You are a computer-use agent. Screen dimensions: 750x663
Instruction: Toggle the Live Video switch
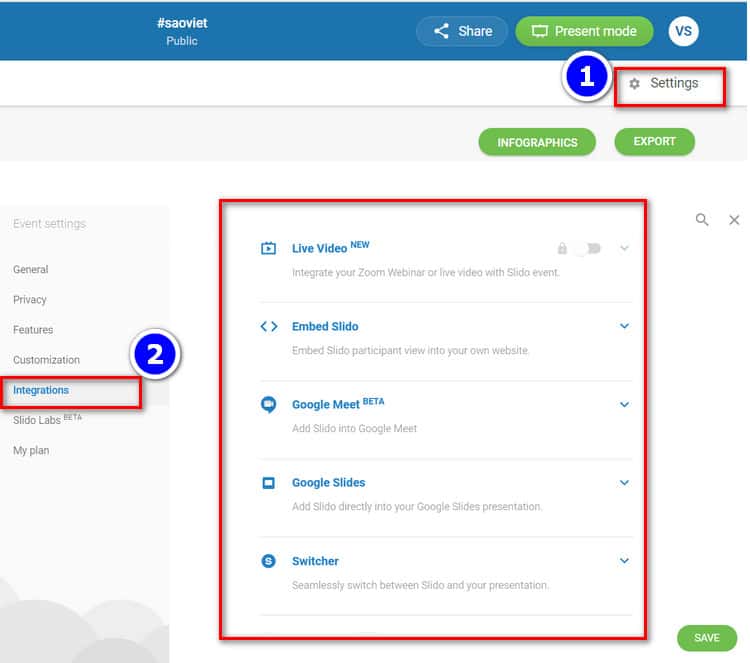(587, 249)
